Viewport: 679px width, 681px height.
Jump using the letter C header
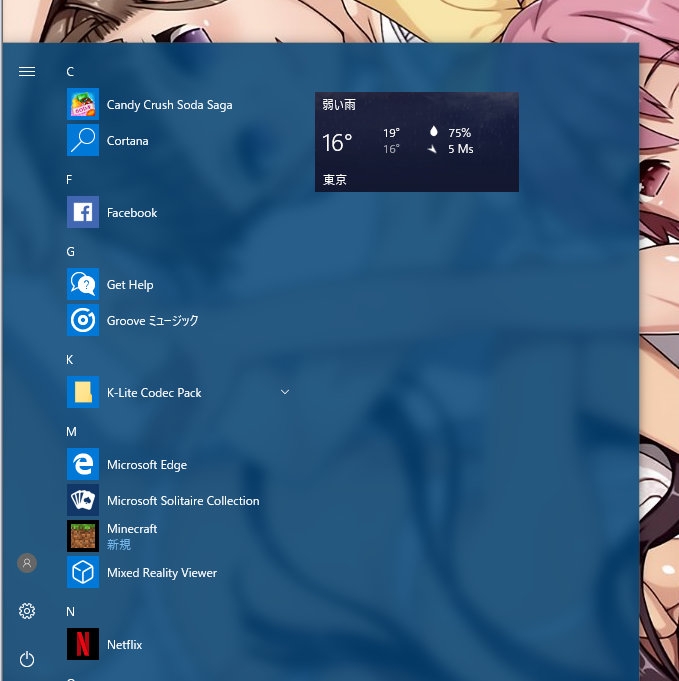(70, 72)
